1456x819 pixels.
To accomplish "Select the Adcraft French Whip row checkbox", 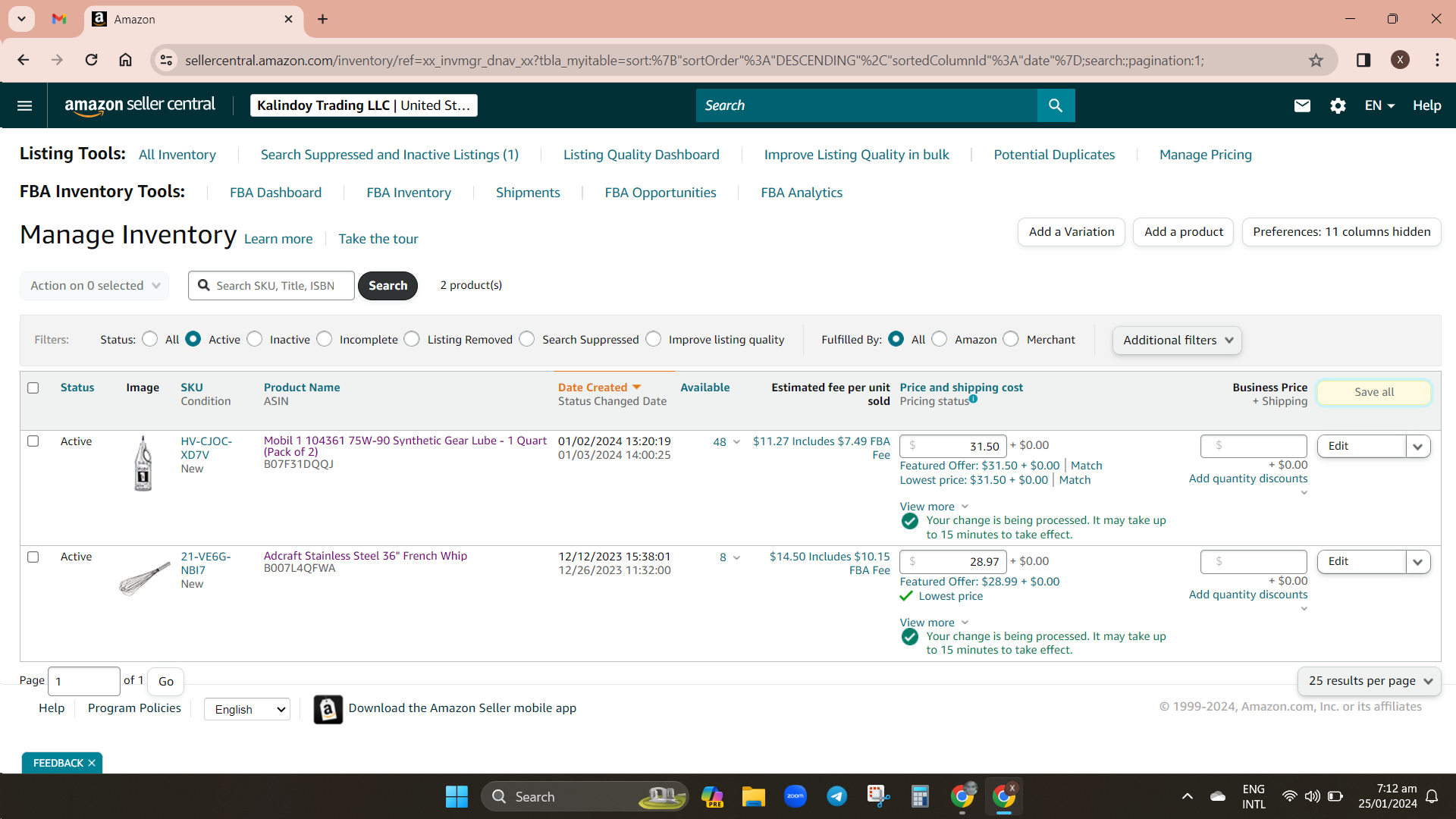I will tap(33, 557).
